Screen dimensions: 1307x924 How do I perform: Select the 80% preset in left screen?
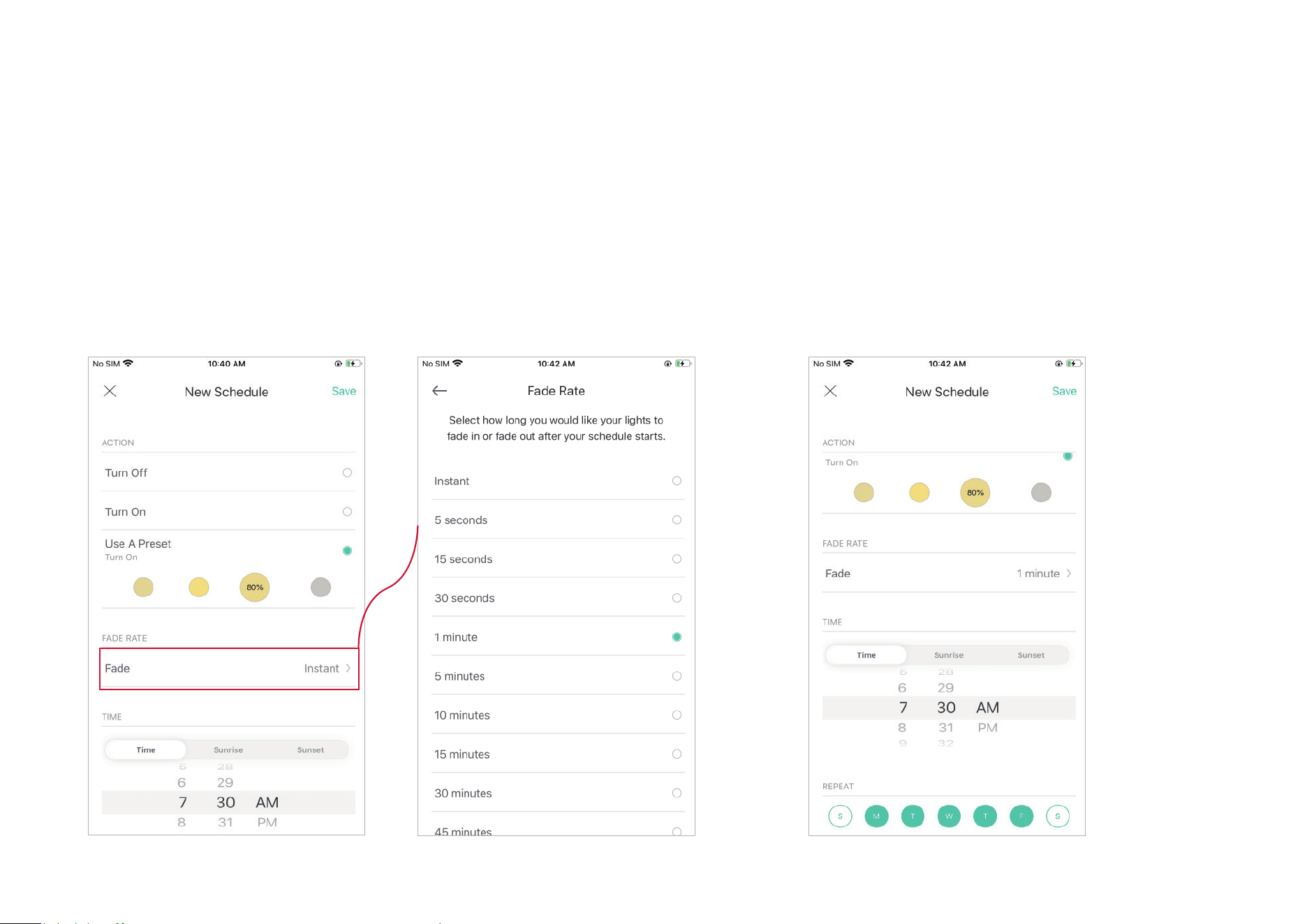point(255,587)
